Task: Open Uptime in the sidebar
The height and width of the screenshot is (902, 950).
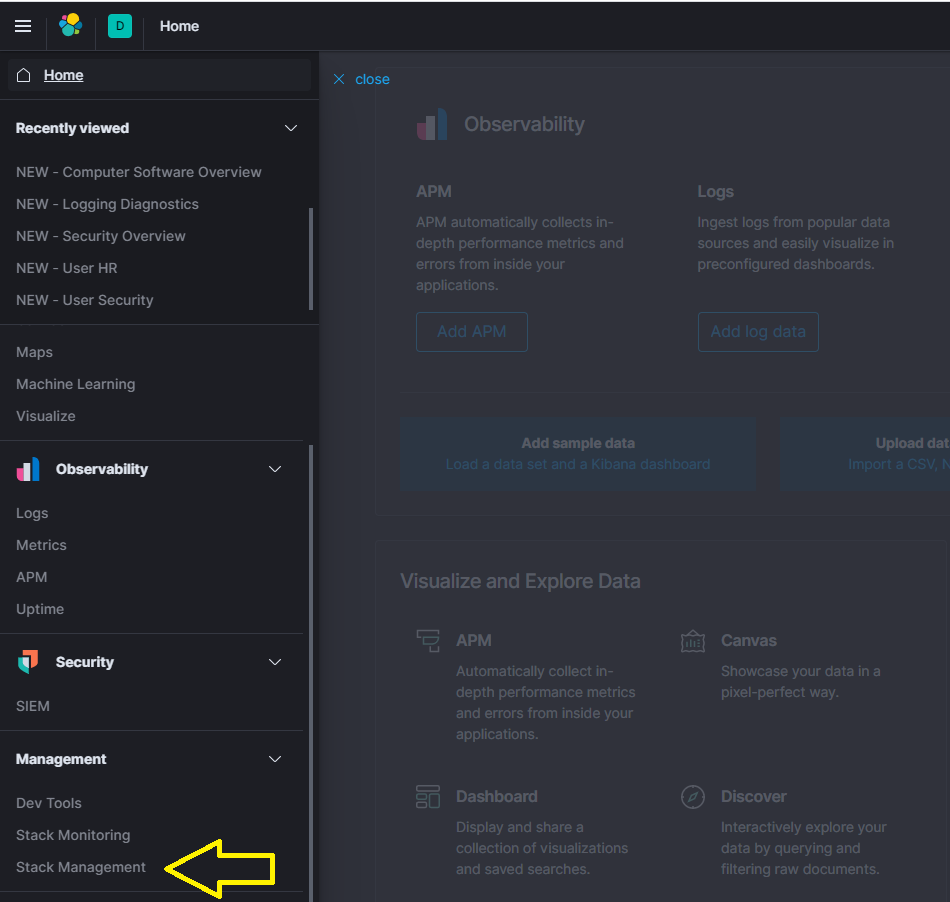Action: coord(40,609)
